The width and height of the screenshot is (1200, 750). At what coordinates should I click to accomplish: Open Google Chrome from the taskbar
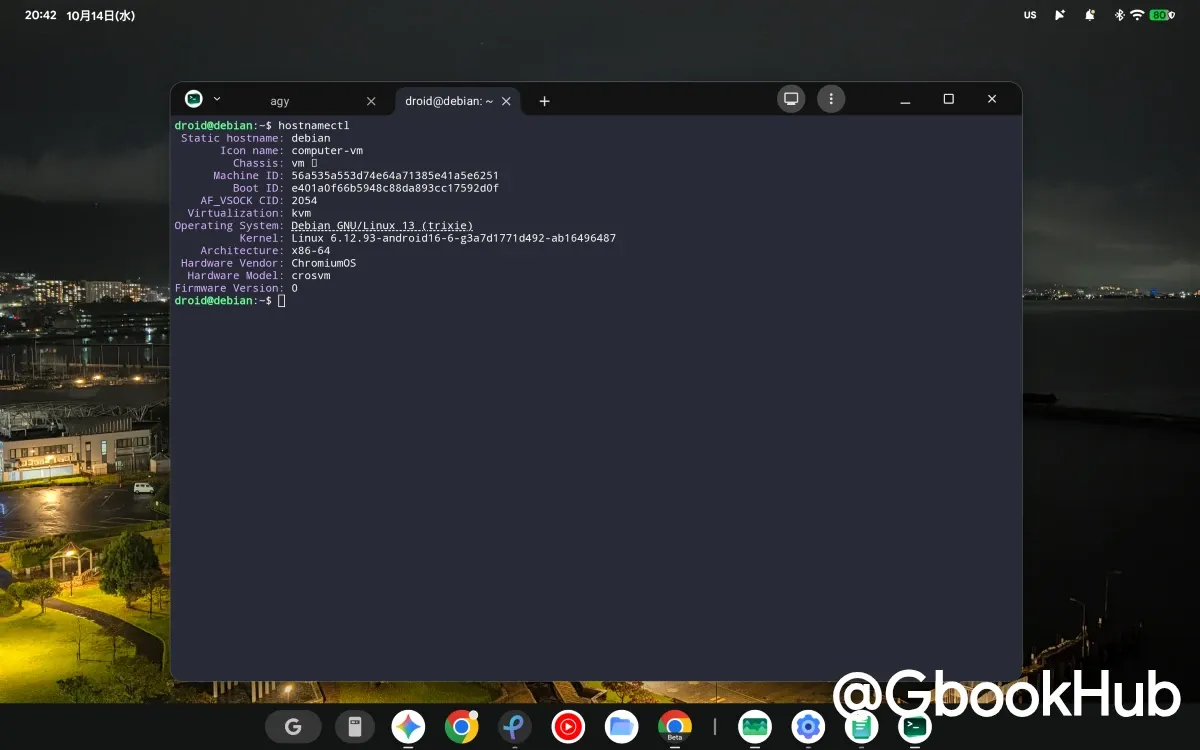click(462, 727)
